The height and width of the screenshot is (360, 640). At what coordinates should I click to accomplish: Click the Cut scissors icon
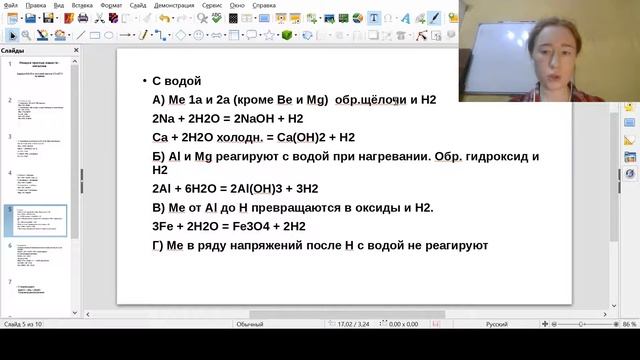[x=99, y=18]
